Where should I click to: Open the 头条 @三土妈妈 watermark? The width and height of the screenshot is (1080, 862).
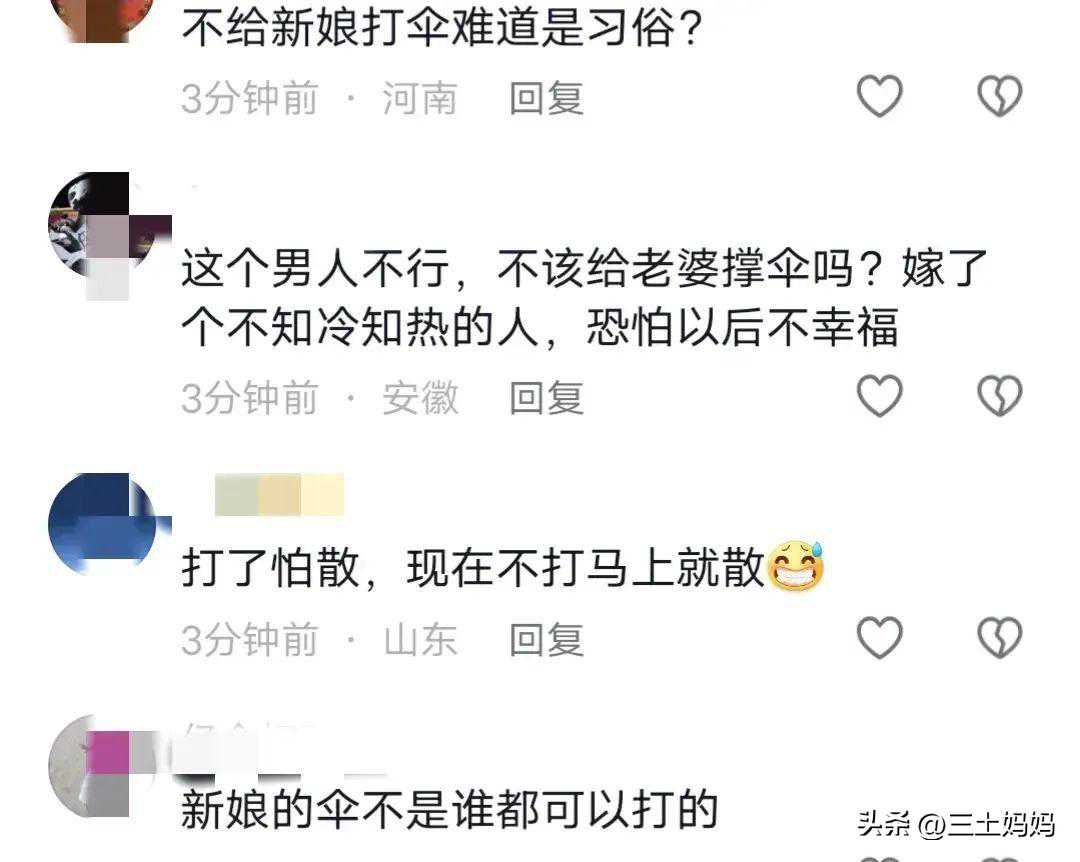tap(956, 824)
